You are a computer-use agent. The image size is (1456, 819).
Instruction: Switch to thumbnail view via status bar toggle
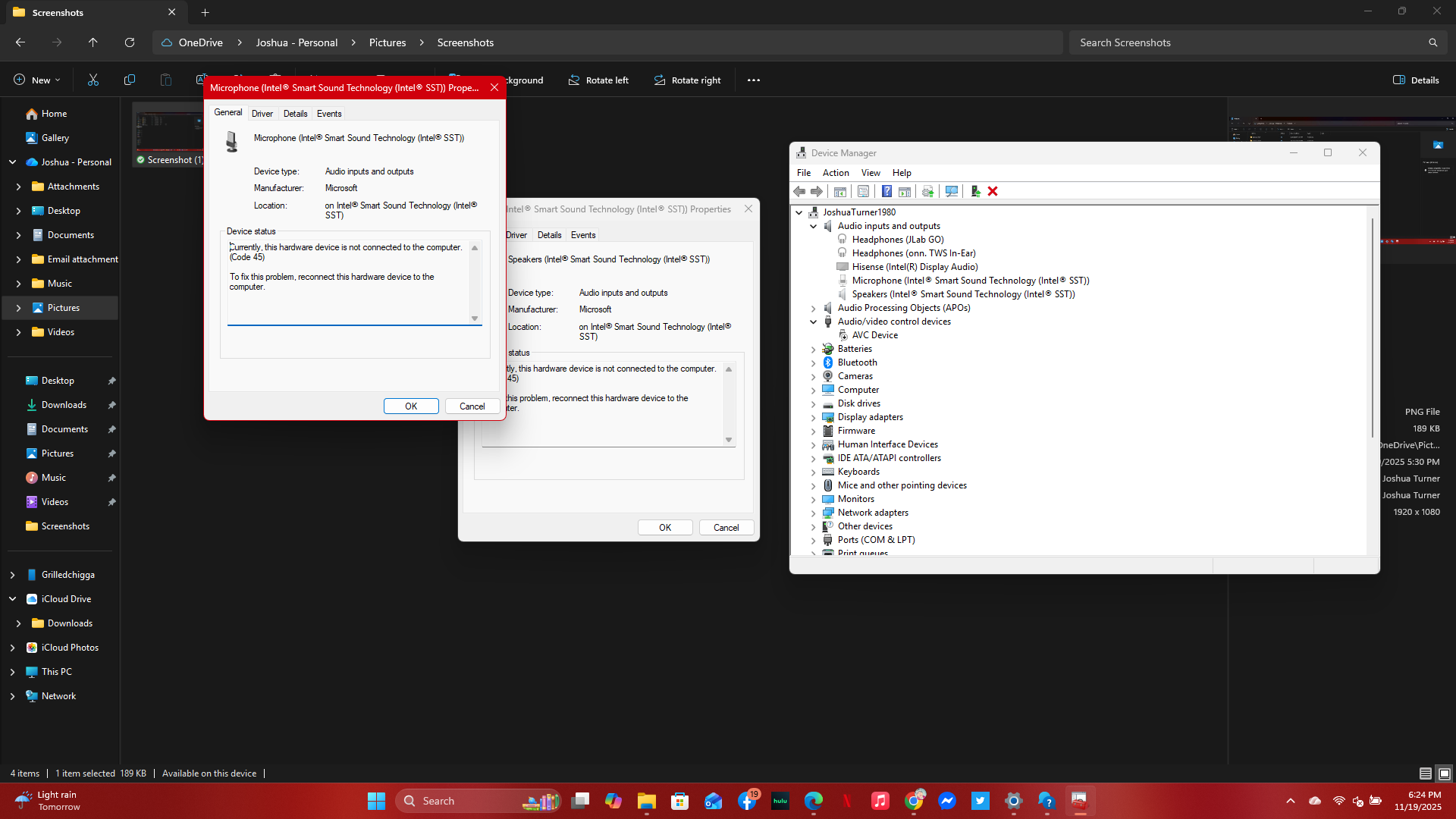coord(1442,773)
